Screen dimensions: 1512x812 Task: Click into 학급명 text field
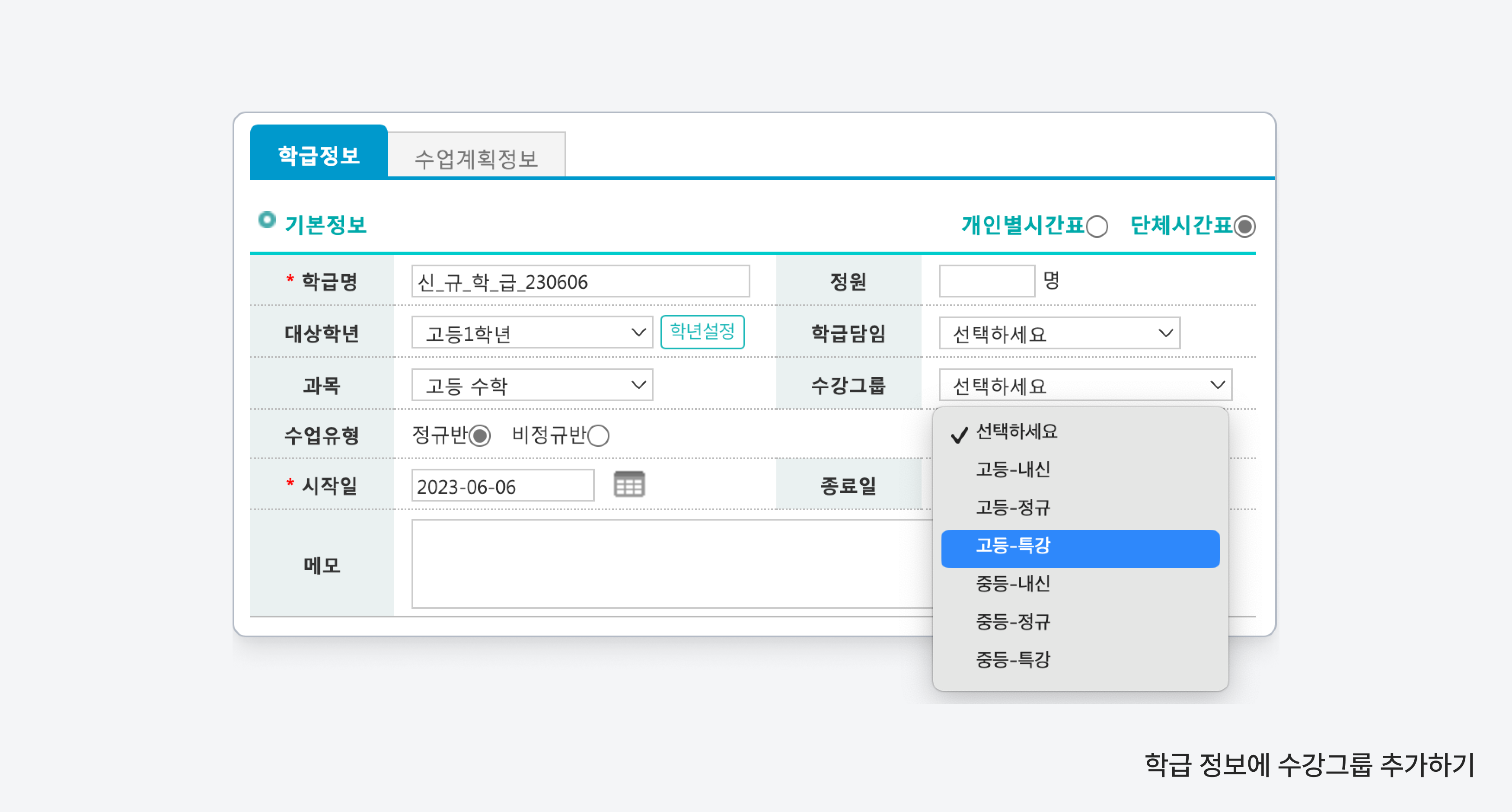coord(580,282)
